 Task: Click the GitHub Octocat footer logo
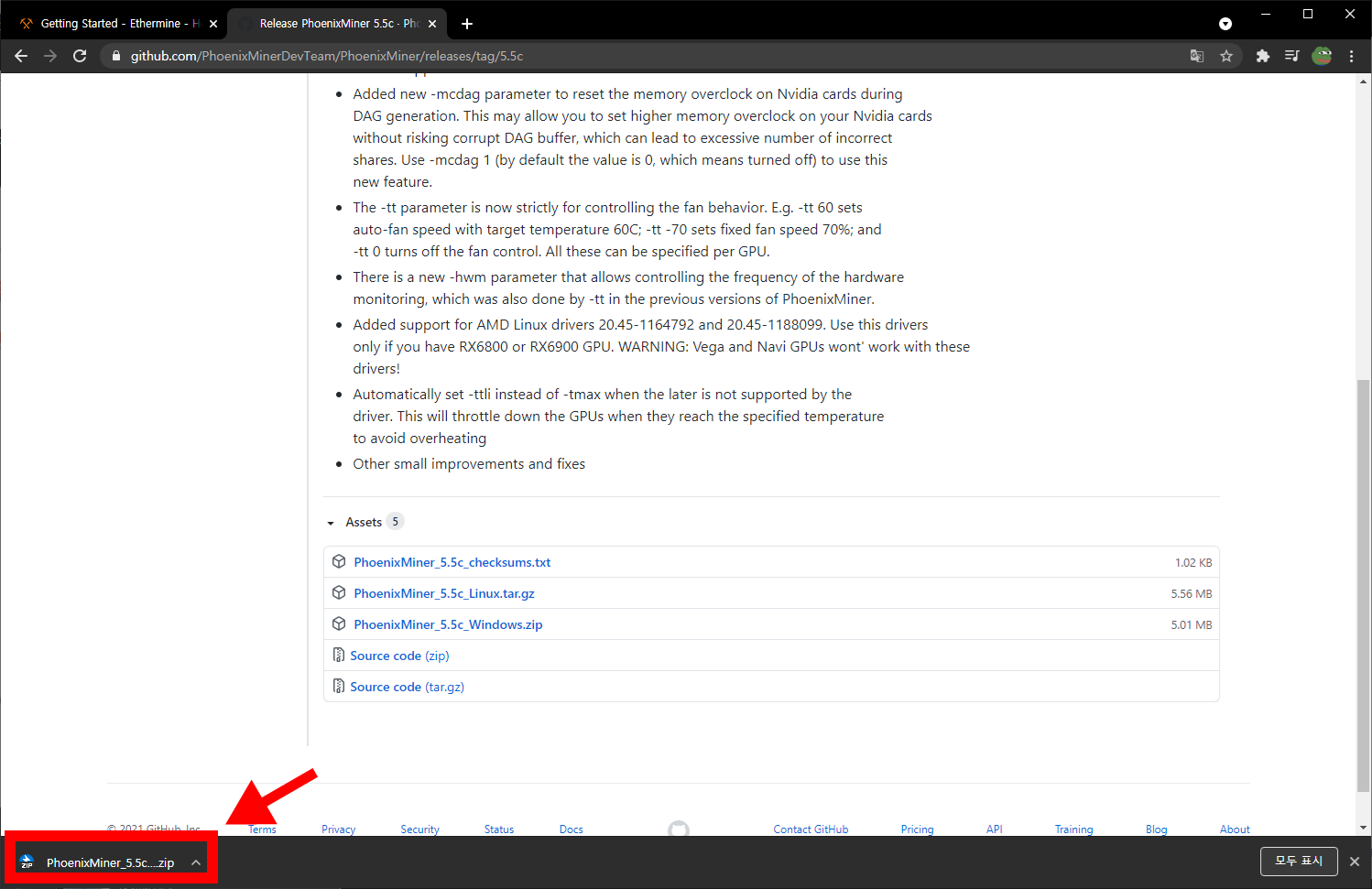679,829
